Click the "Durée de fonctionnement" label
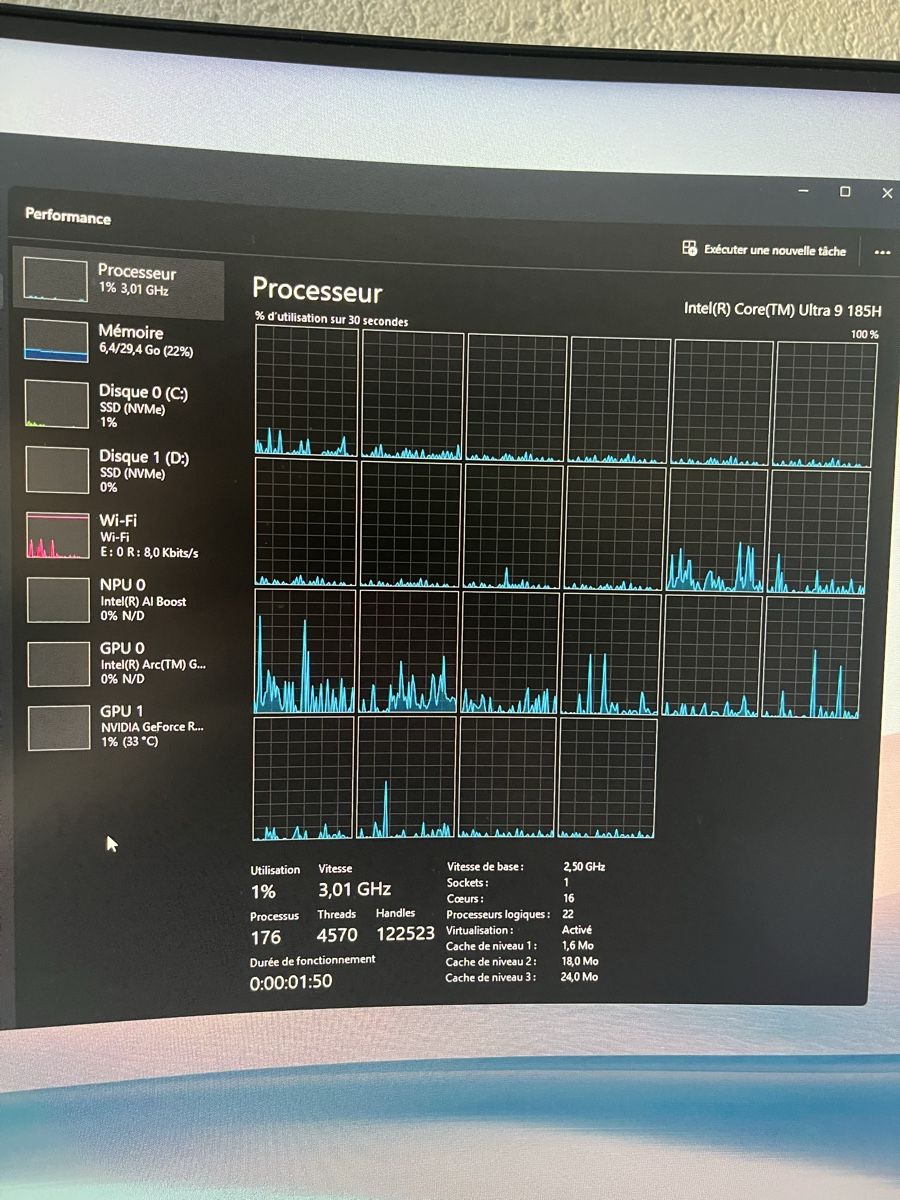This screenshot has width=900, height=1200. 313,960
